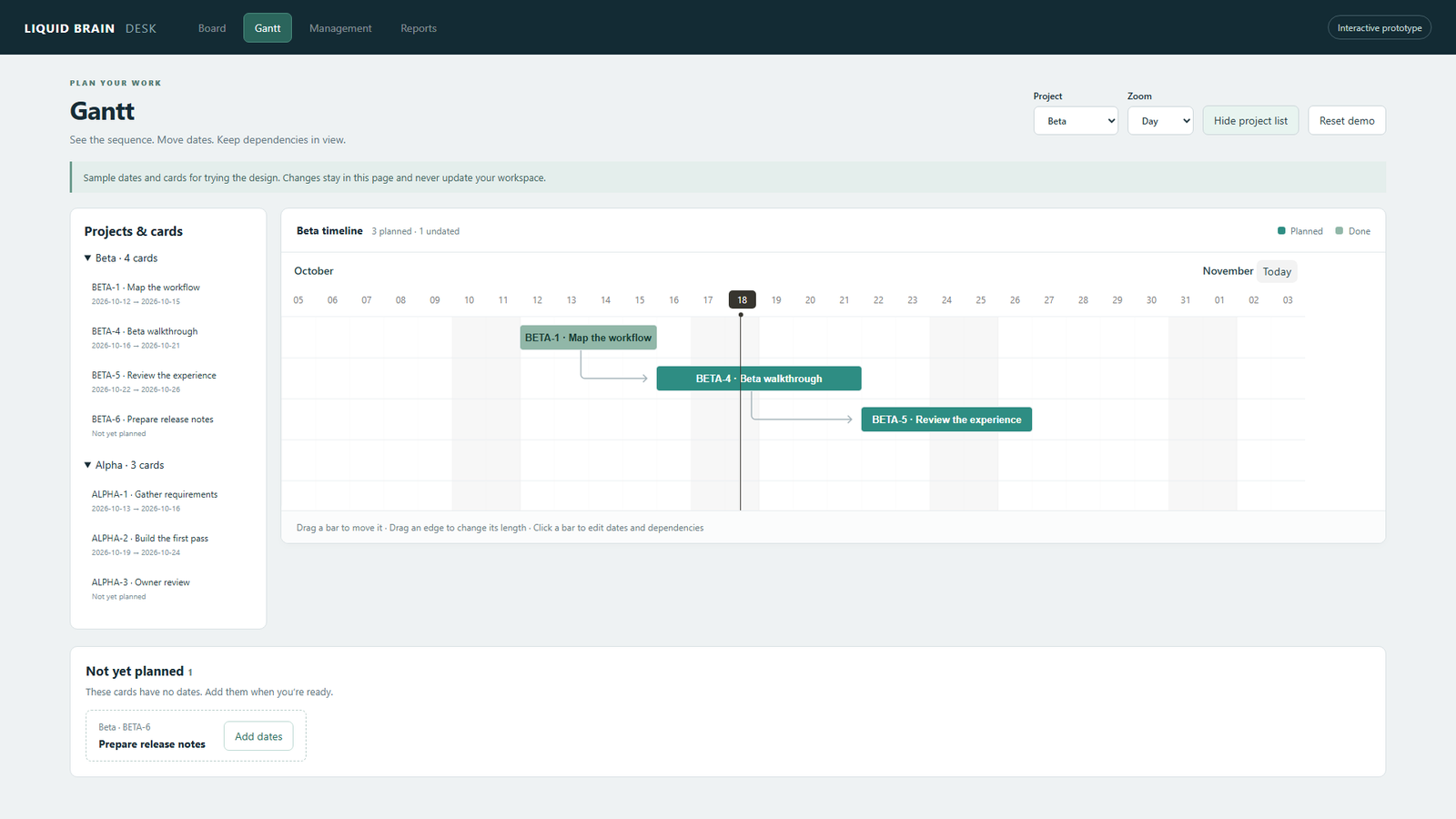Open the Project dropdown showing Beta

pos(1076,121)
